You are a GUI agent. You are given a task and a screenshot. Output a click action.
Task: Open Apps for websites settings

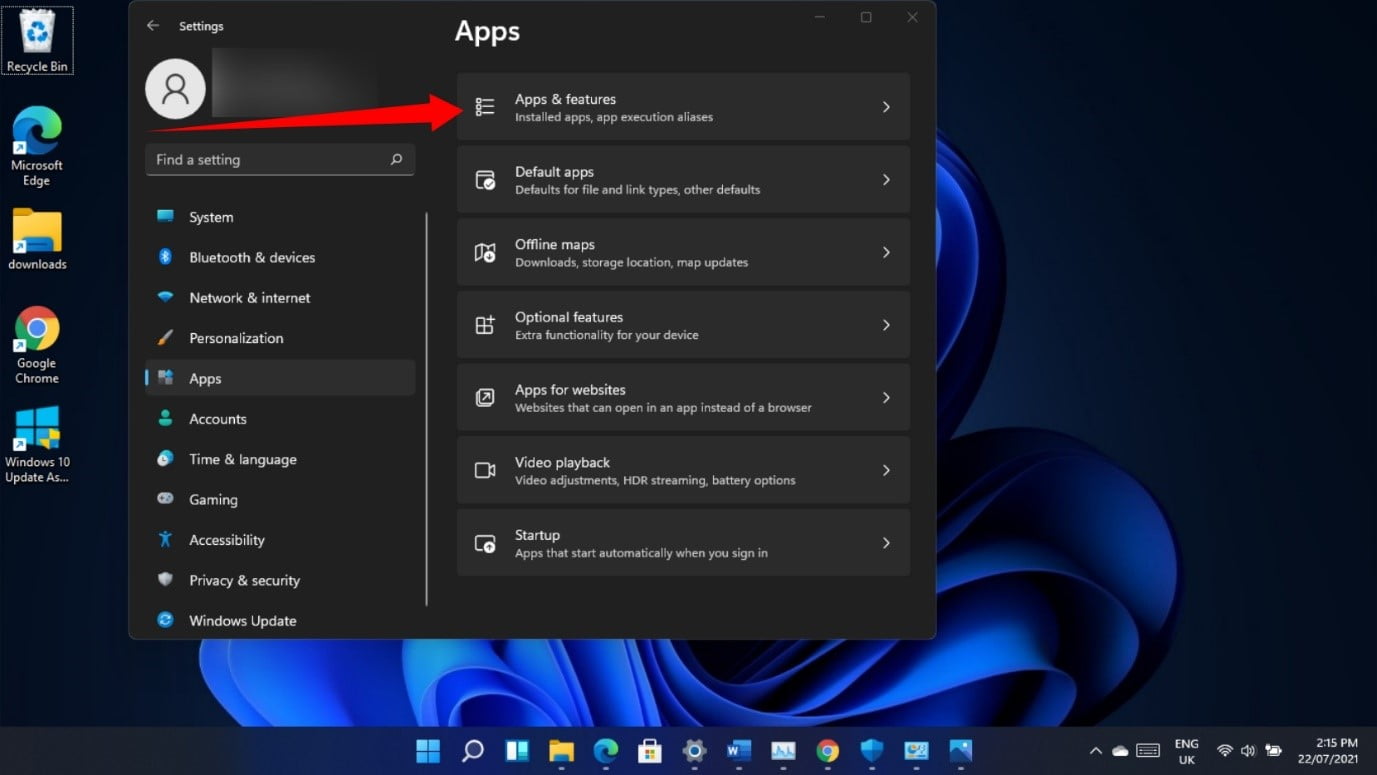(x=683, y=397)
